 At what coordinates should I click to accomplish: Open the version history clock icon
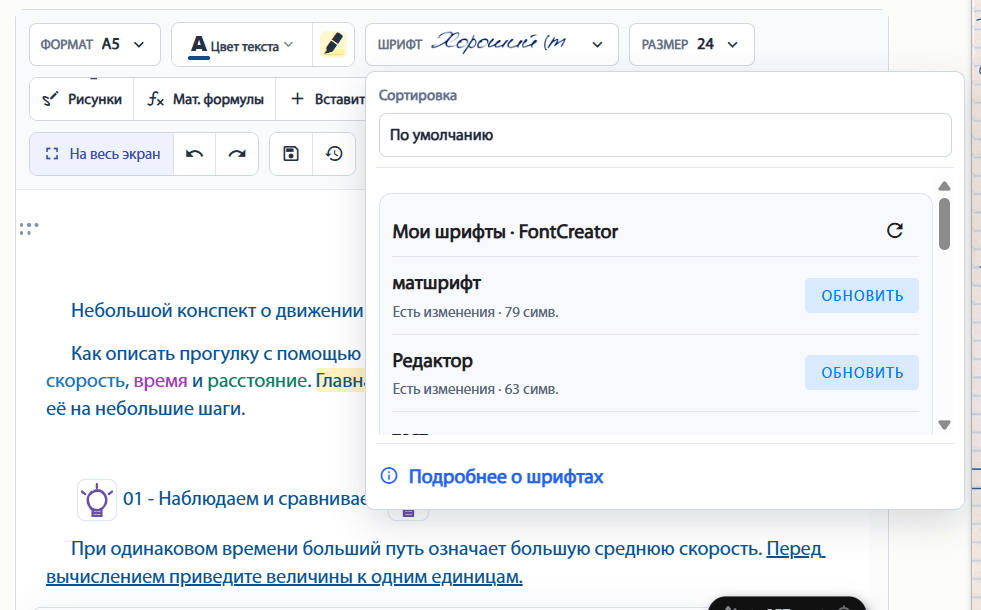coord(334,154)
